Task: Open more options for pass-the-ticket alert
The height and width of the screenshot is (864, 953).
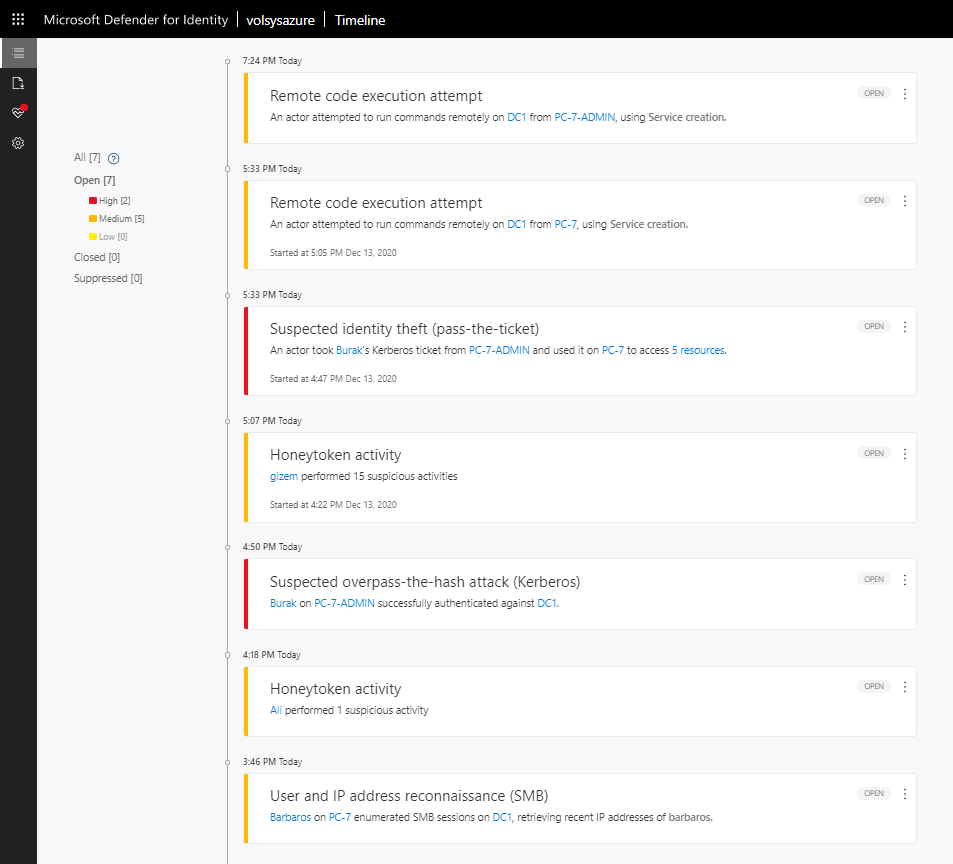Action: point(905,327)
